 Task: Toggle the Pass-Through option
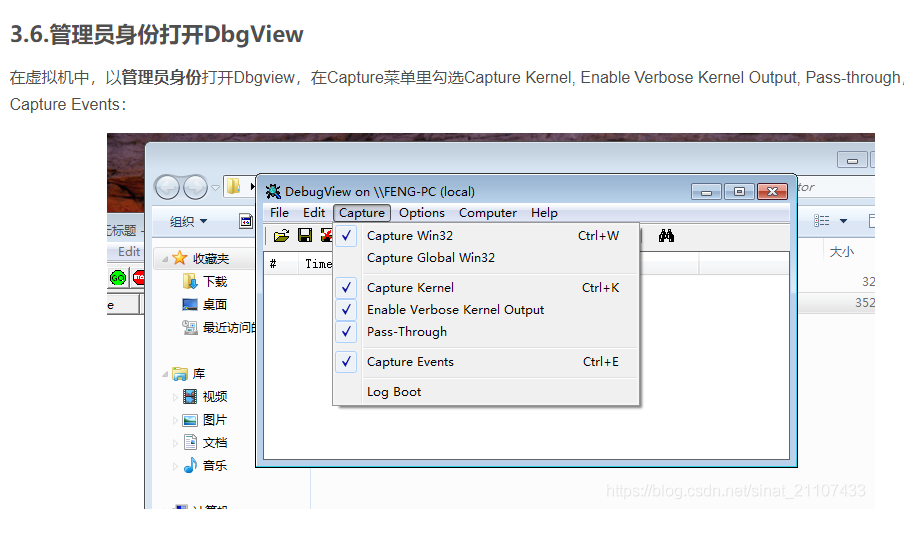(x=346, y=331)
